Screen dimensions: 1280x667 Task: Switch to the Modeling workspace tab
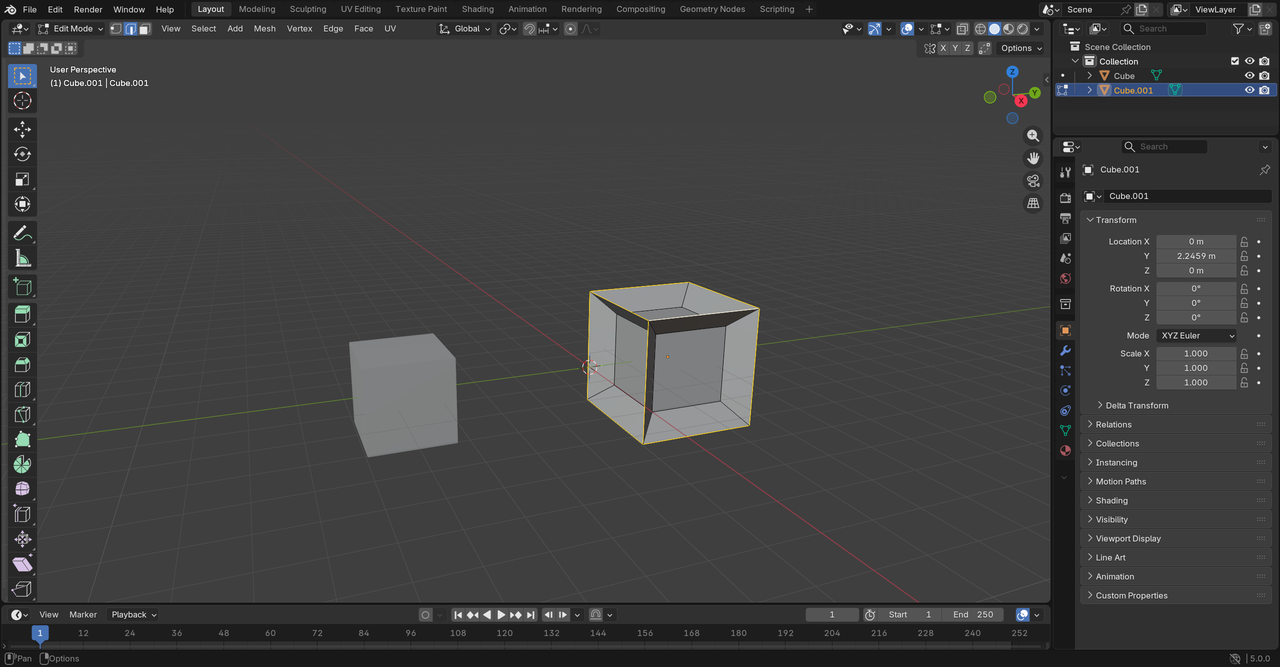coord(257,9)
